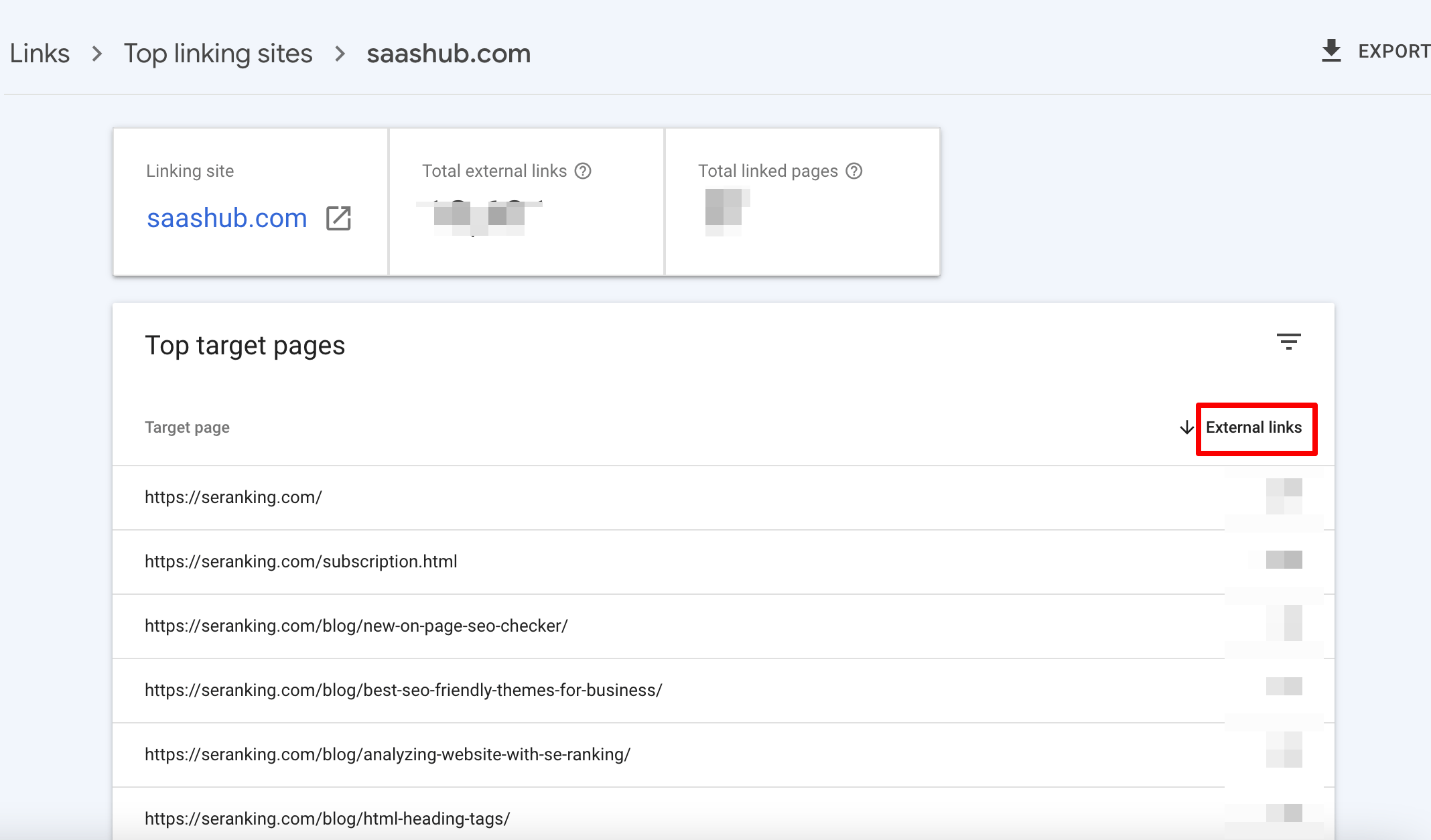Viewport: 1431px width, 840px height.
Task: Go back to Top linking sites breadcrumb
Action: click(218, 54)
